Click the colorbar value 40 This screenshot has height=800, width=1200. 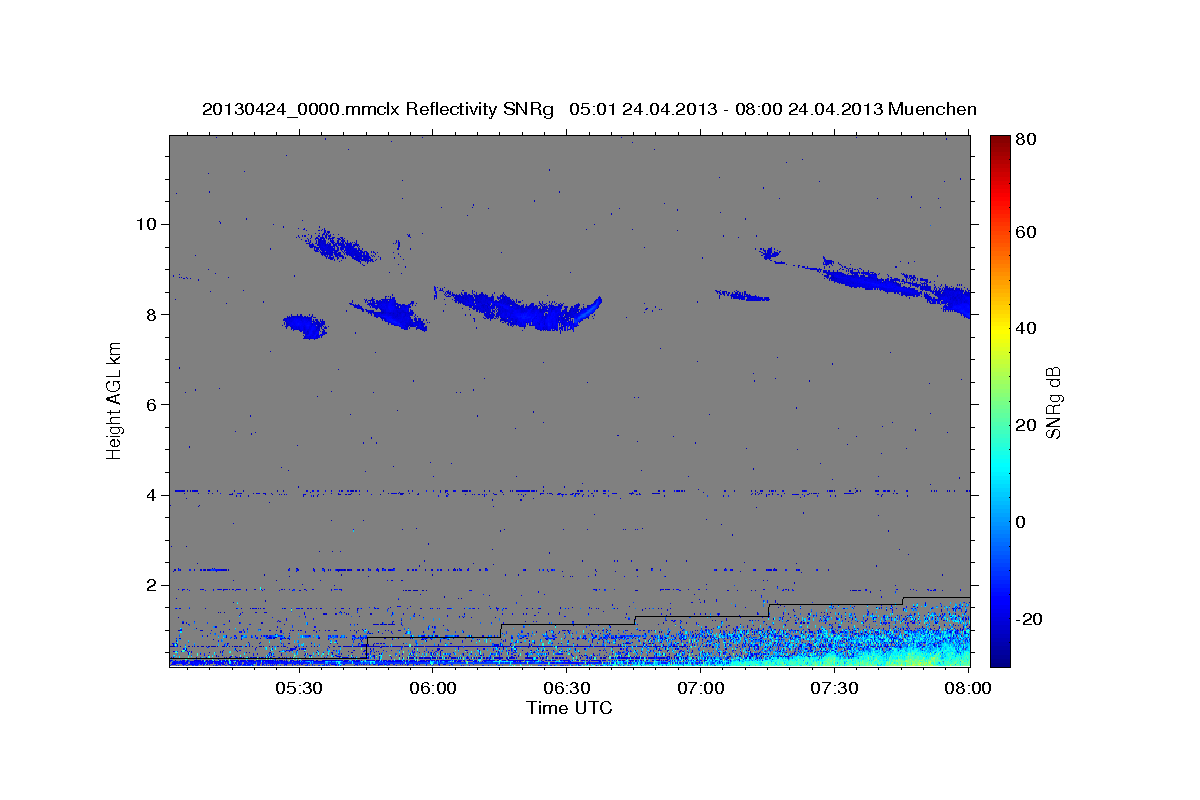(x=1028, y=328)
